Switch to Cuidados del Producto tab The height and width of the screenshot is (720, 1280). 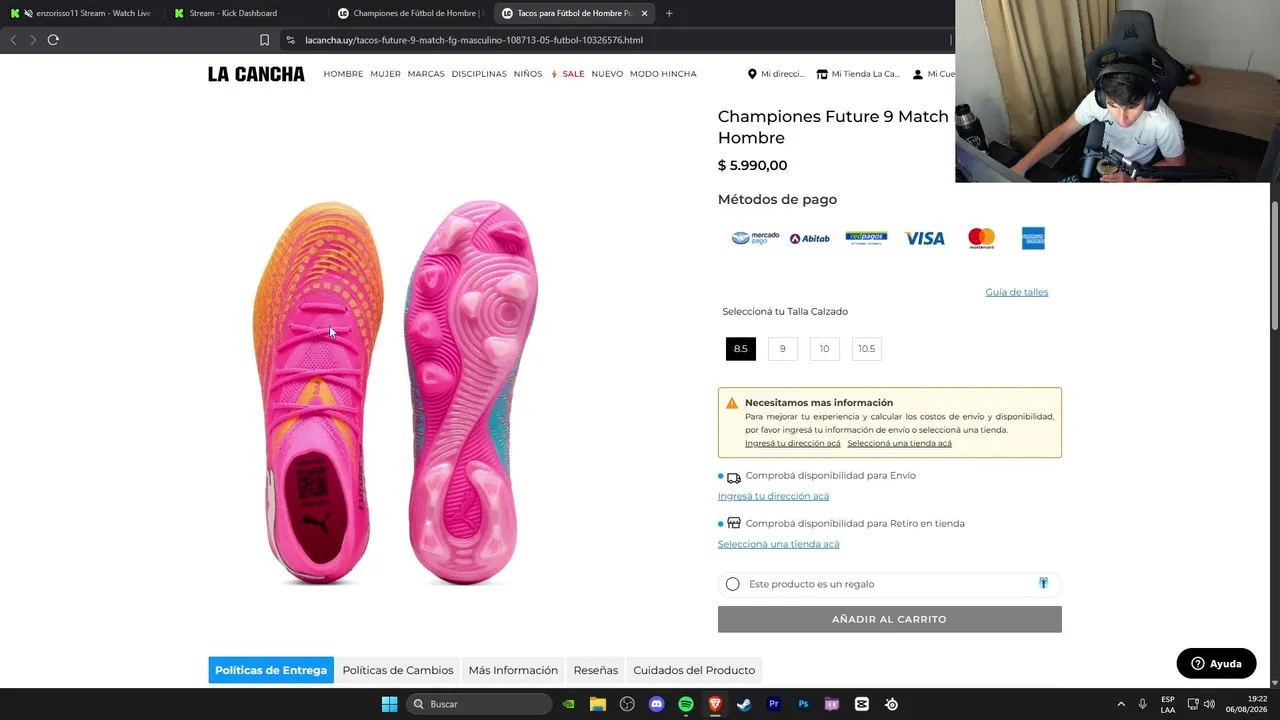694,670
